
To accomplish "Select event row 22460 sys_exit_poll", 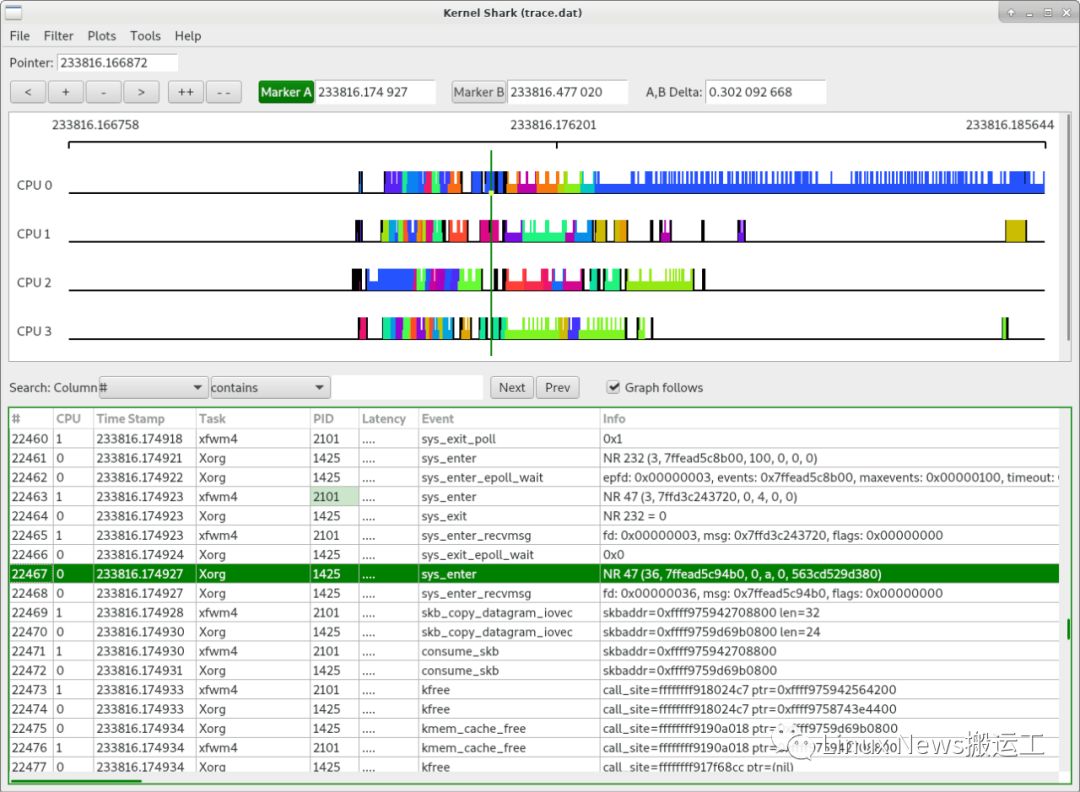I will 534,439.
